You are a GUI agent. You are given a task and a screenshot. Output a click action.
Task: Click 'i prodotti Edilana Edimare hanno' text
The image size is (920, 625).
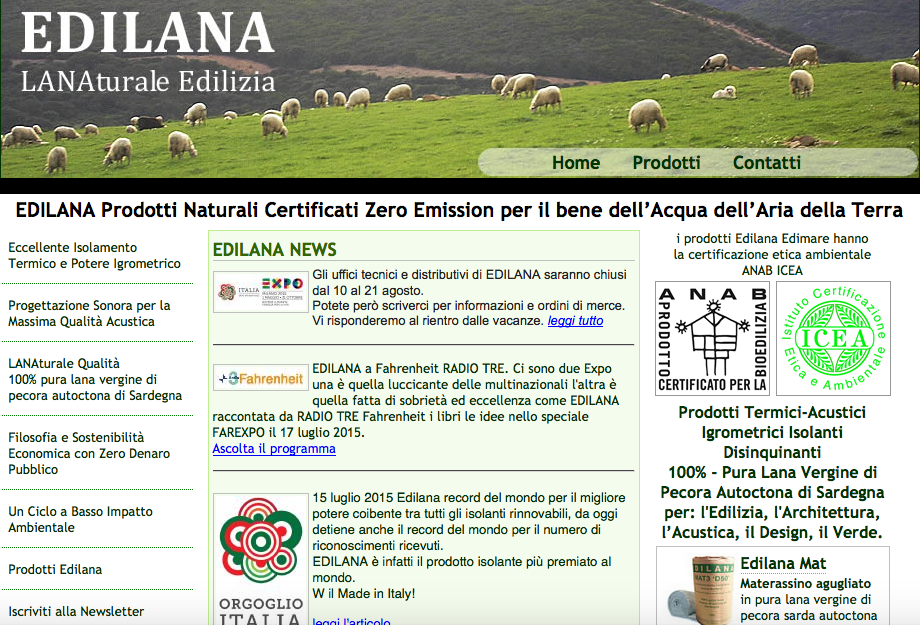point(772,239)
